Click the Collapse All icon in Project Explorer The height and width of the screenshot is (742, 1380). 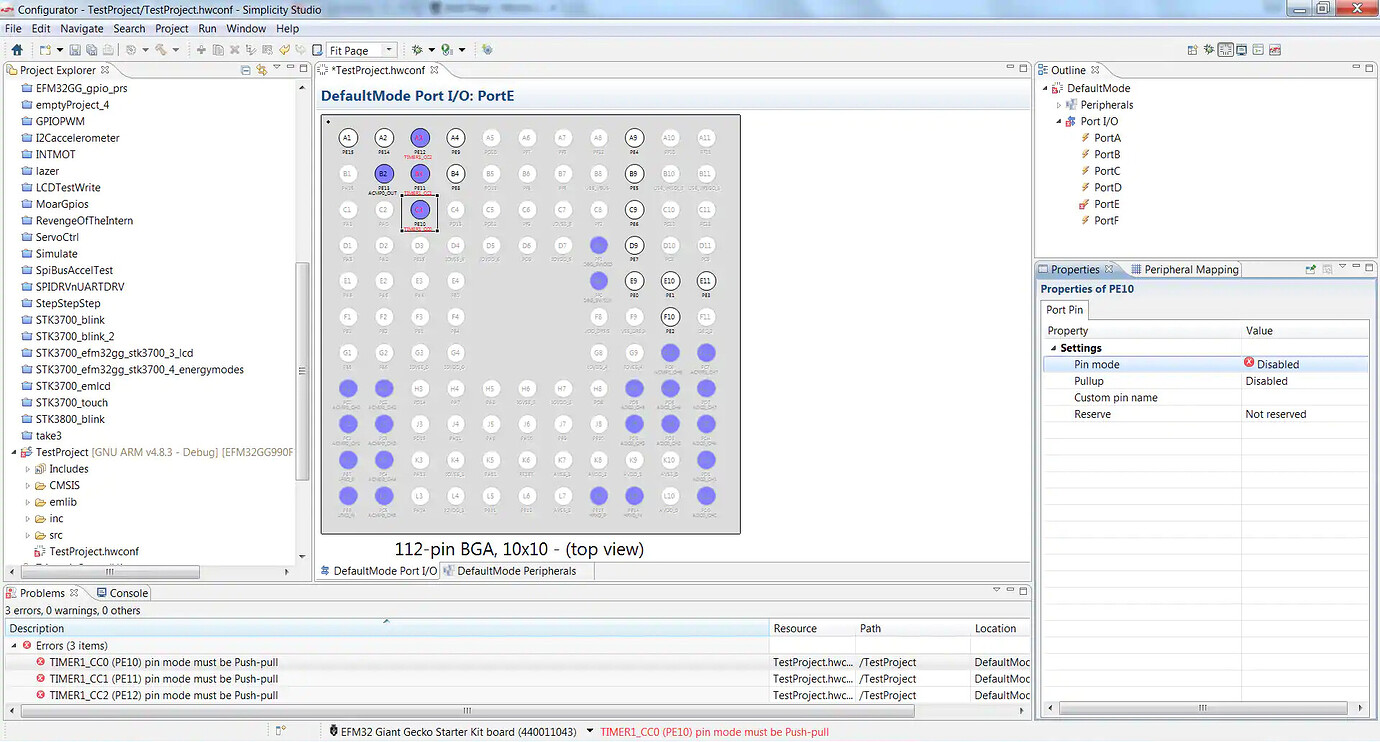point(246,70)
